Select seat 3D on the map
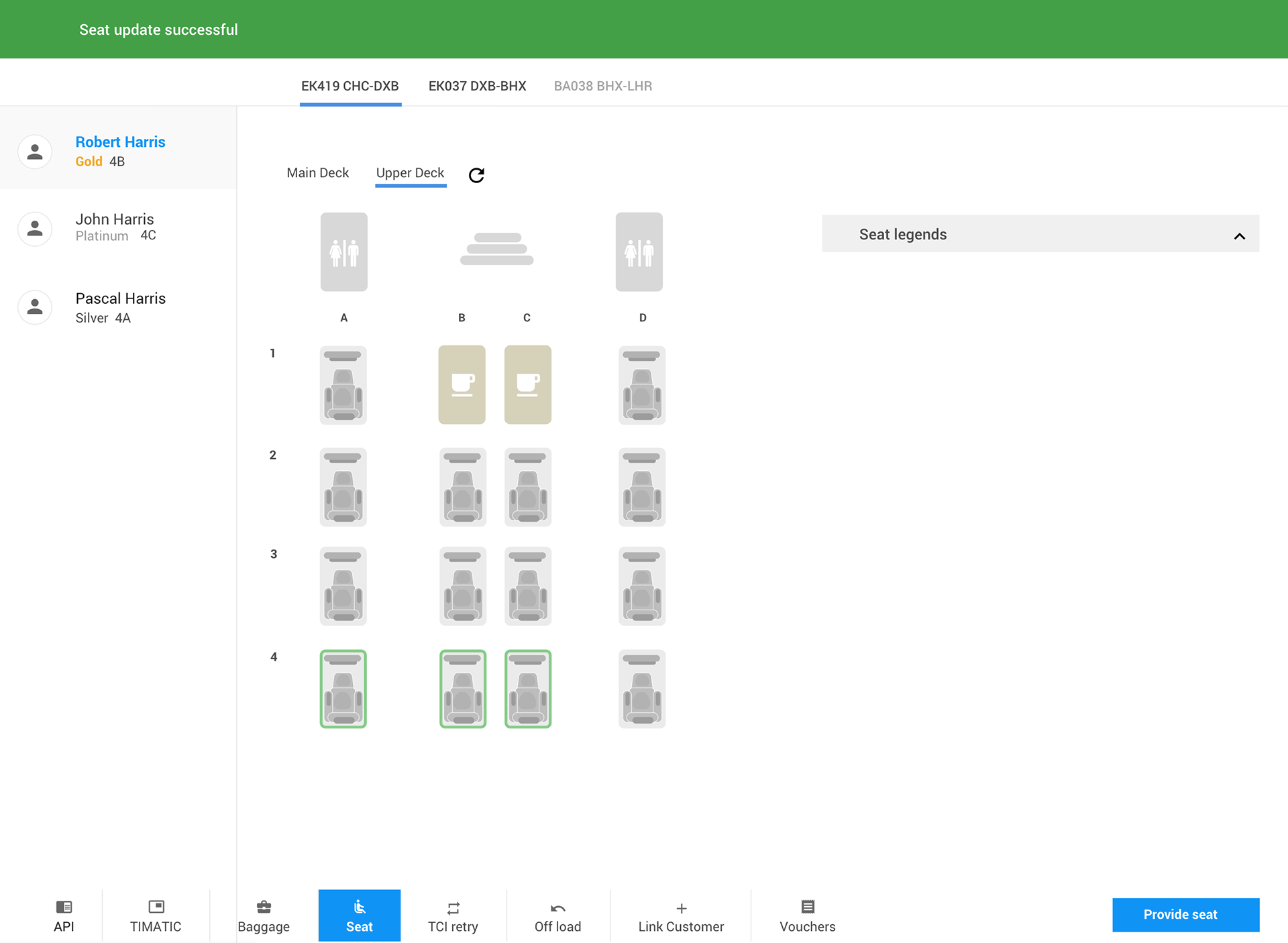 (642, 586)
